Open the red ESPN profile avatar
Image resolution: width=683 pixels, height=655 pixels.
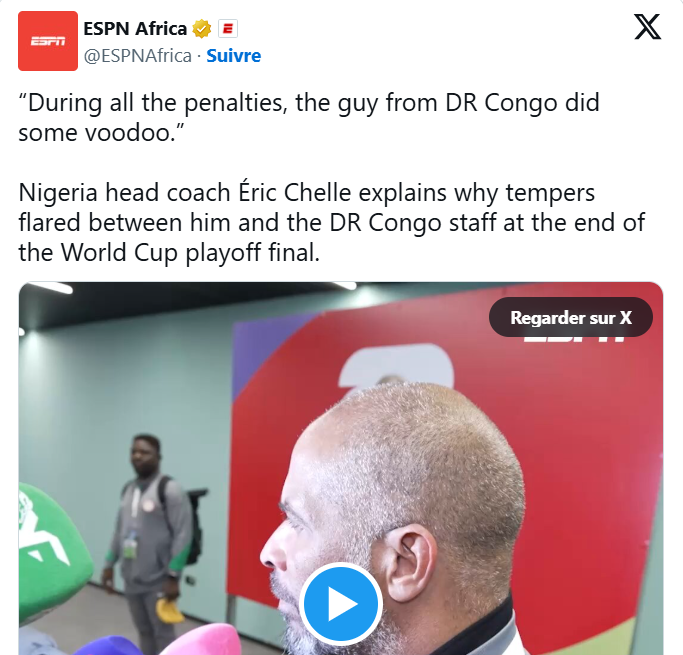coord(48,41)
